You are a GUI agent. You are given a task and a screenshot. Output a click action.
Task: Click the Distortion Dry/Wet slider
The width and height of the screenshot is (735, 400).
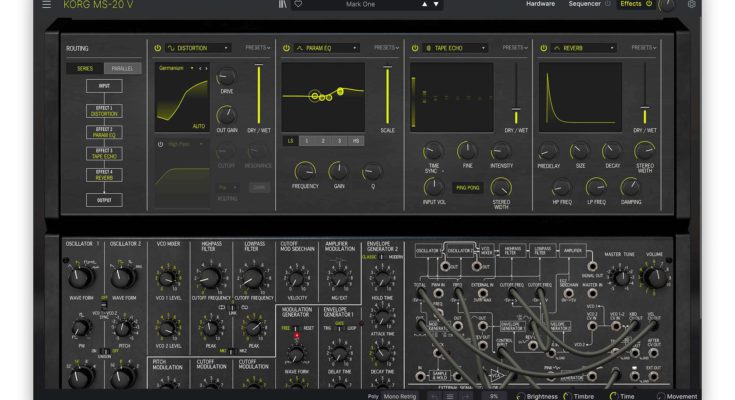click(259, 95)
